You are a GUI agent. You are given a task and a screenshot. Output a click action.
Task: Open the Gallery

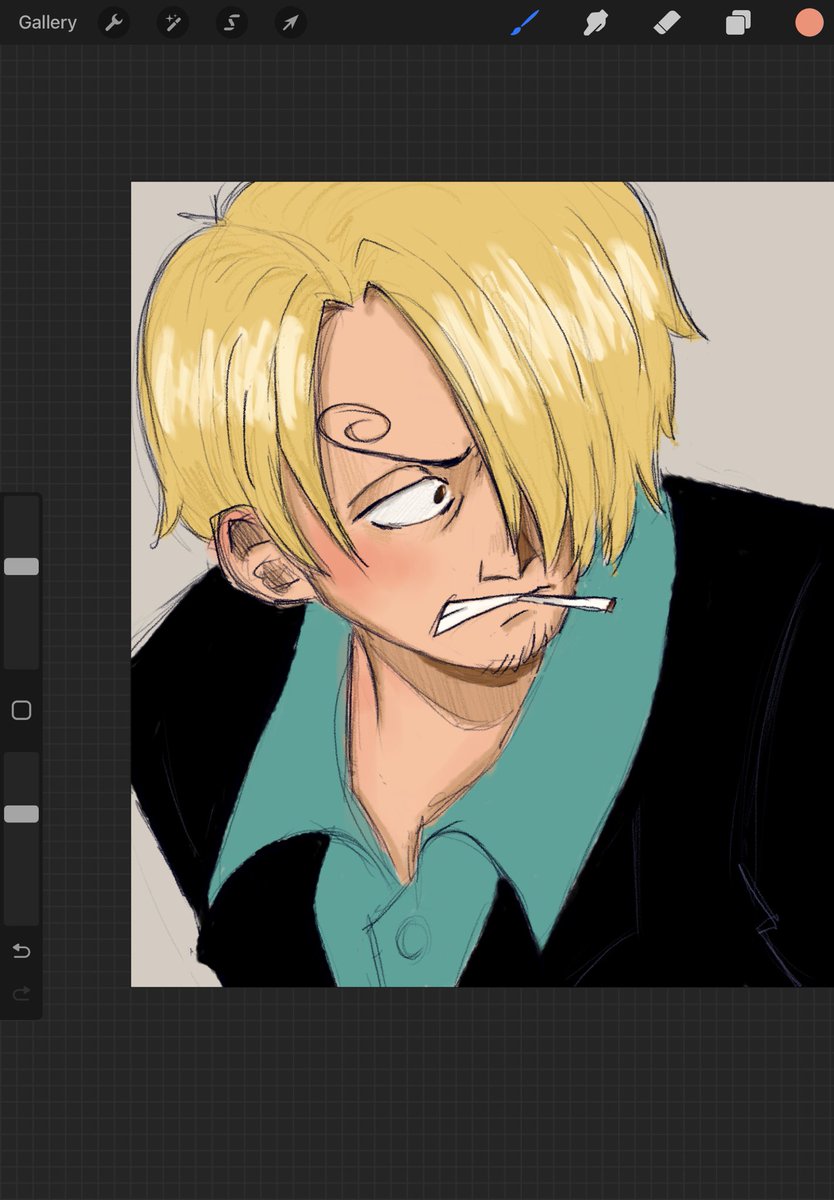(x=47, y=22)
